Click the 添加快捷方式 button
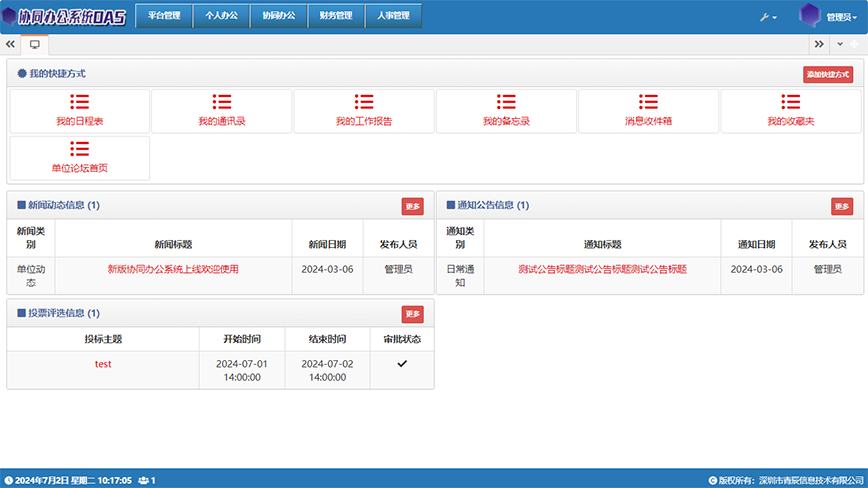This screenshot has height=488, width=868. pyautogui.click(x=828, y=75)
